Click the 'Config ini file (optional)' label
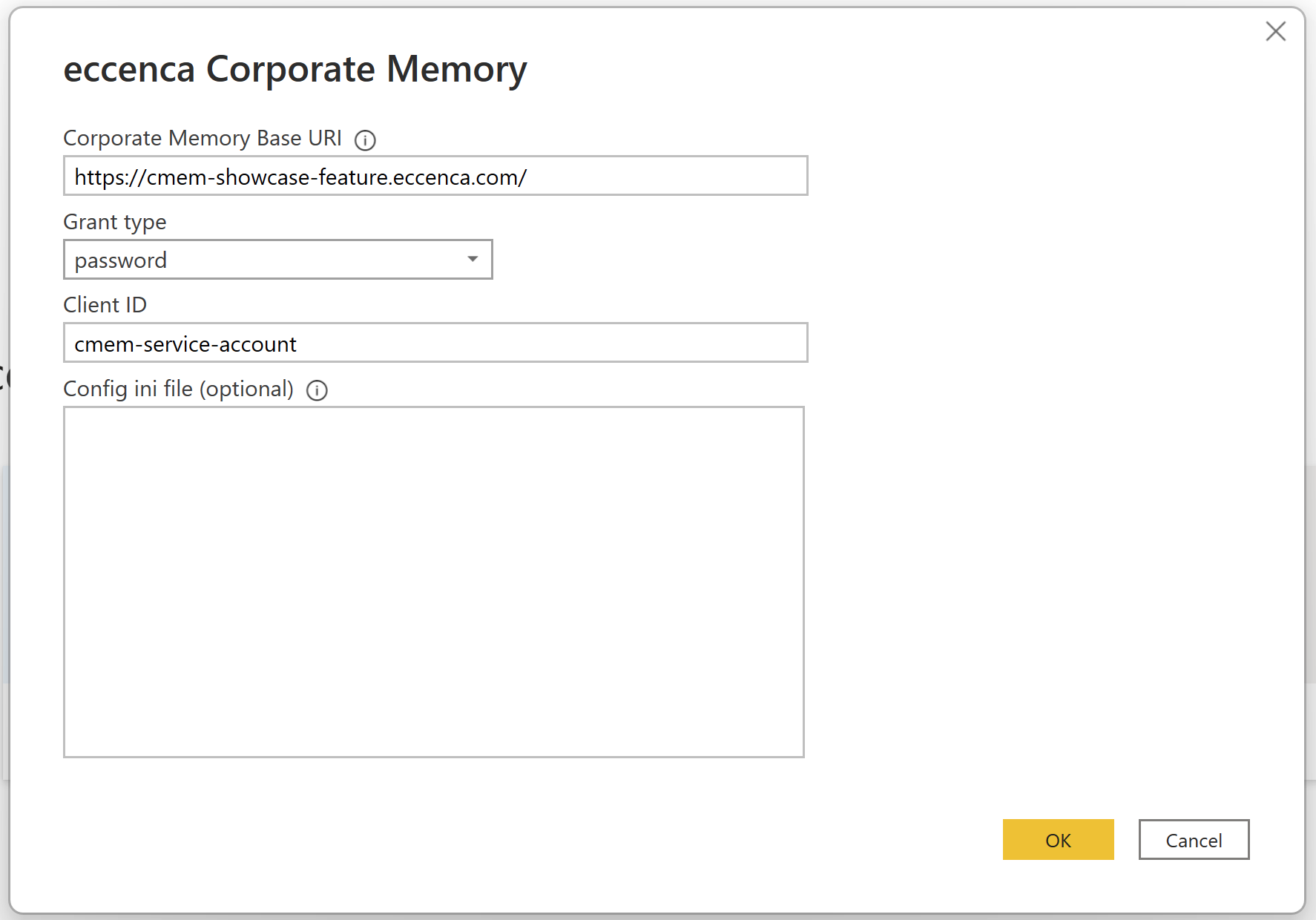This screenshot has width=1316, height=920. [x=178, y=389]
